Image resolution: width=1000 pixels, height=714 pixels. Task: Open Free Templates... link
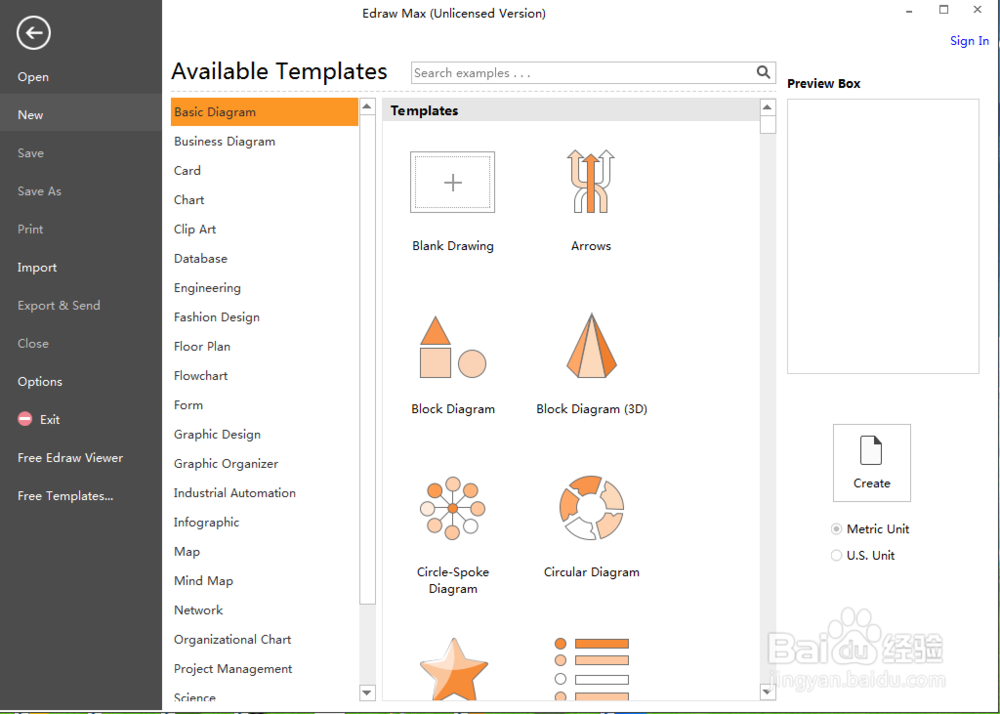[x=65, y=496]
